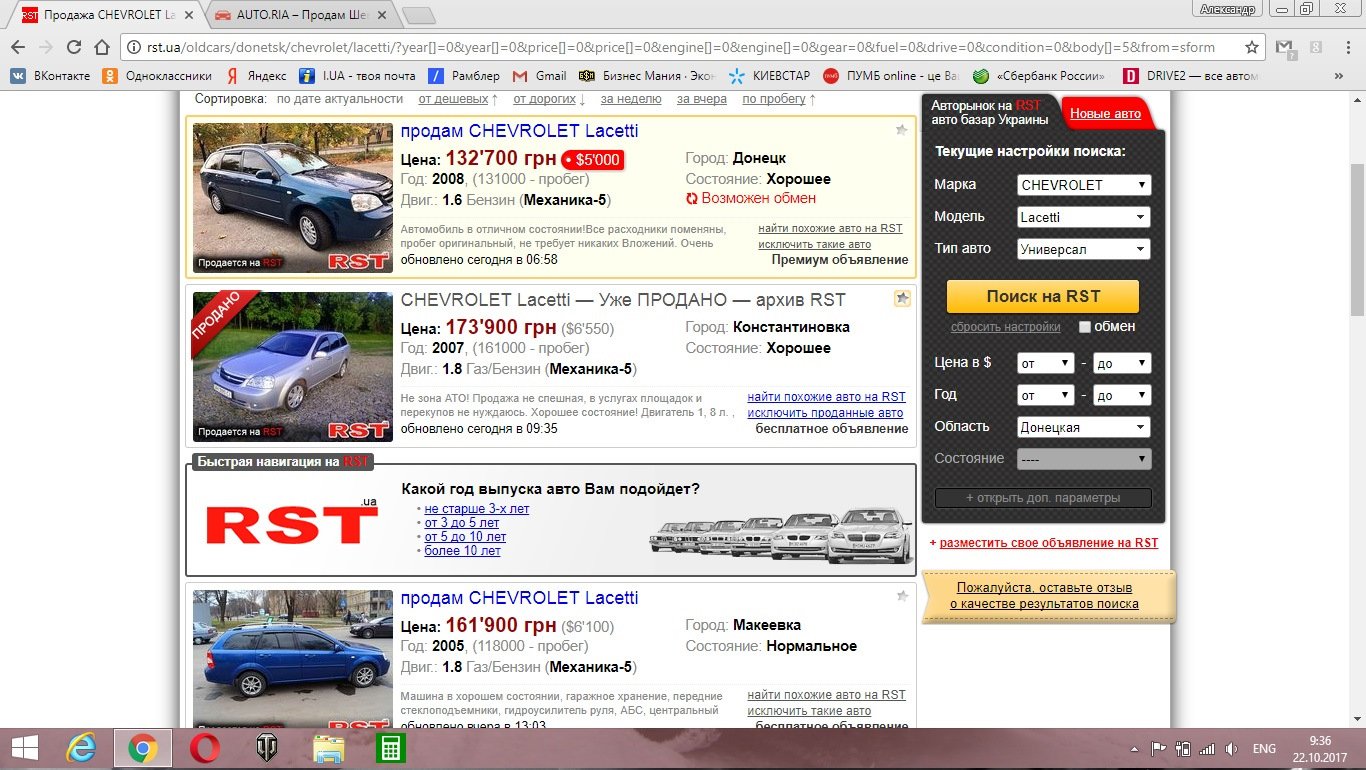1366x770 pixels.
Task: Open the Gmail bookmark
Action: coord(540,76)
